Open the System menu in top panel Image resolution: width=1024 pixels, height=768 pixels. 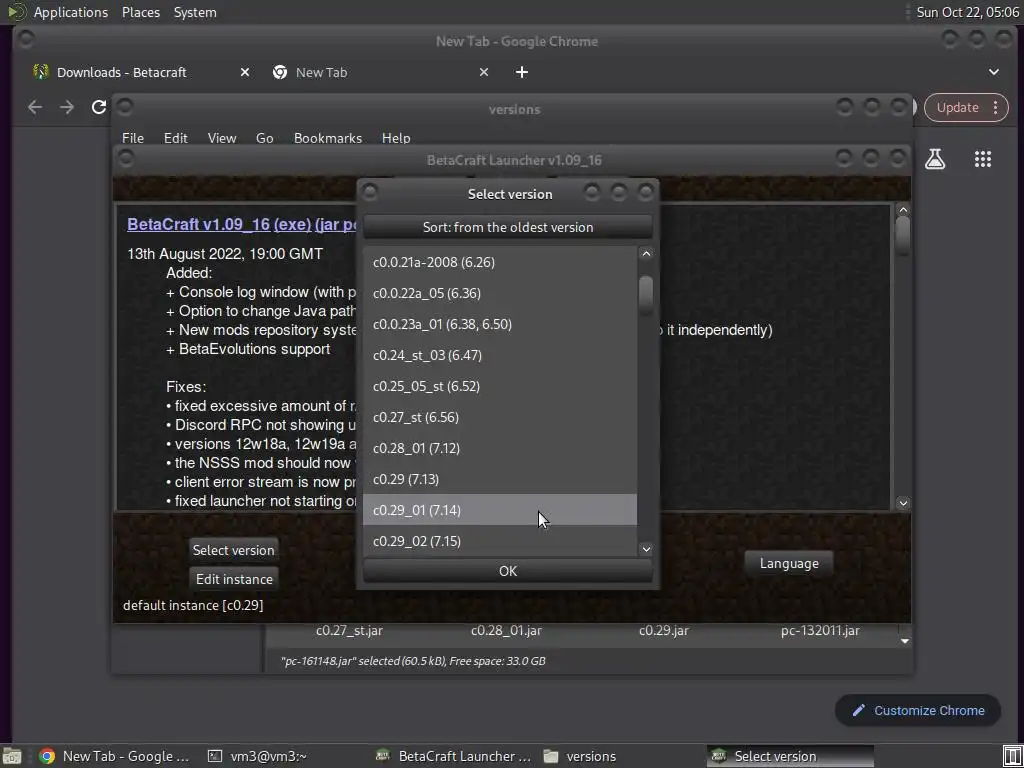(x=195, y=12)
